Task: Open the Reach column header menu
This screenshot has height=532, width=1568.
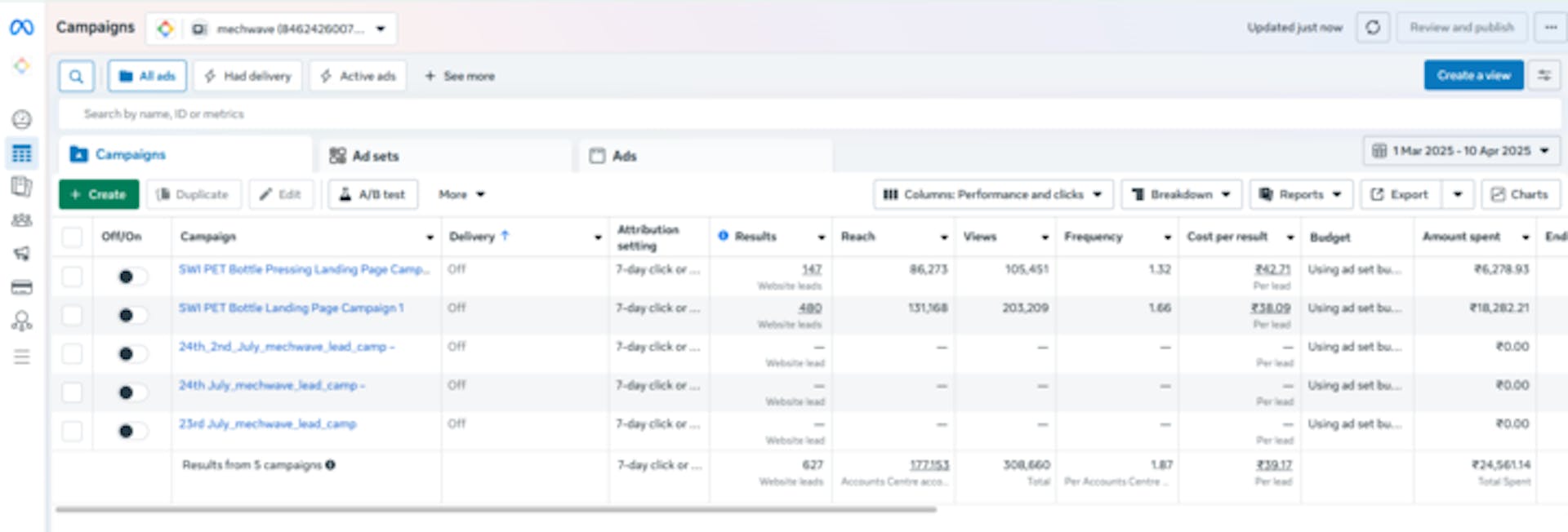Action: [x=944, y=237]
